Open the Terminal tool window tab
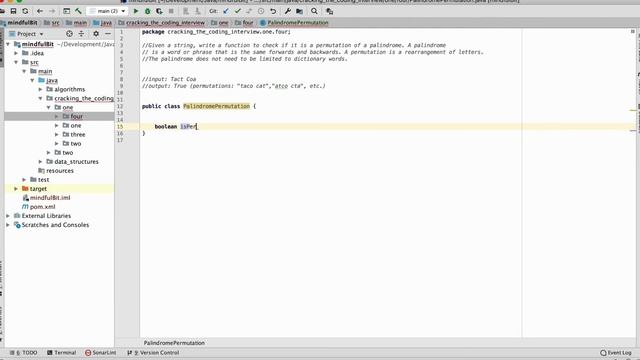The width and height of the screenshot is (640, 360). 61,353
